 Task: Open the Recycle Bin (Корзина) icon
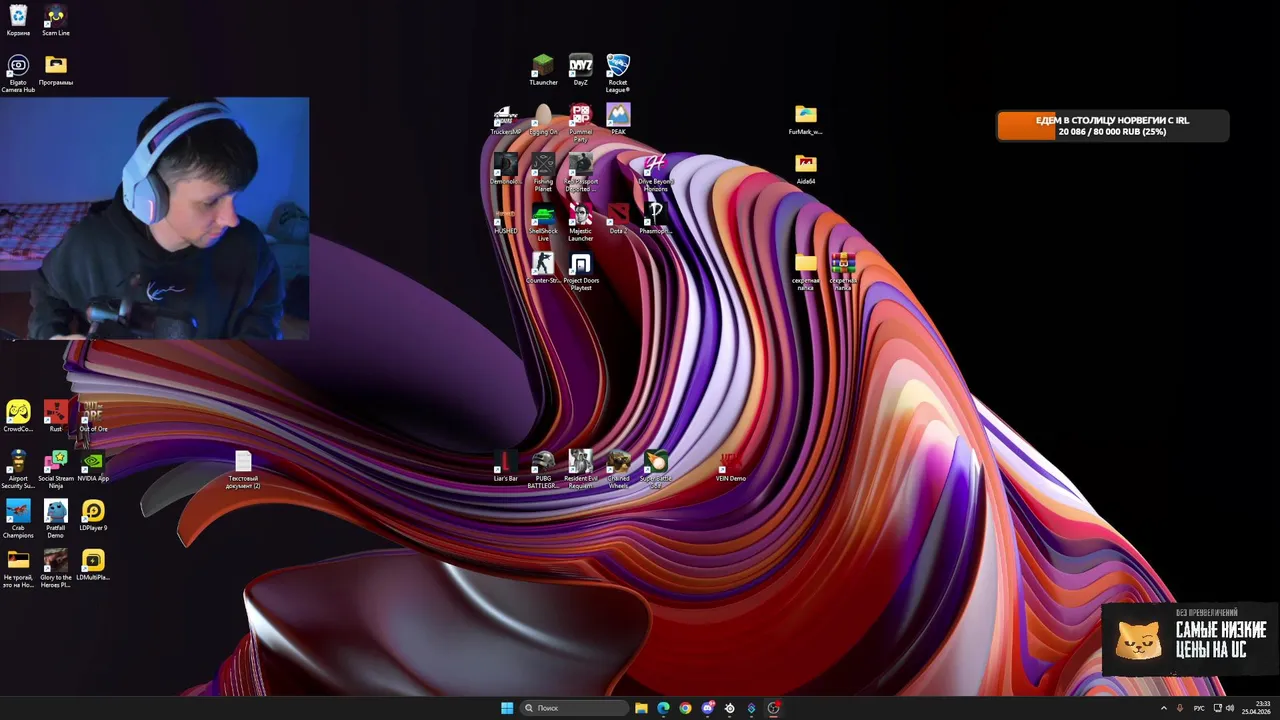click(18, 20)
